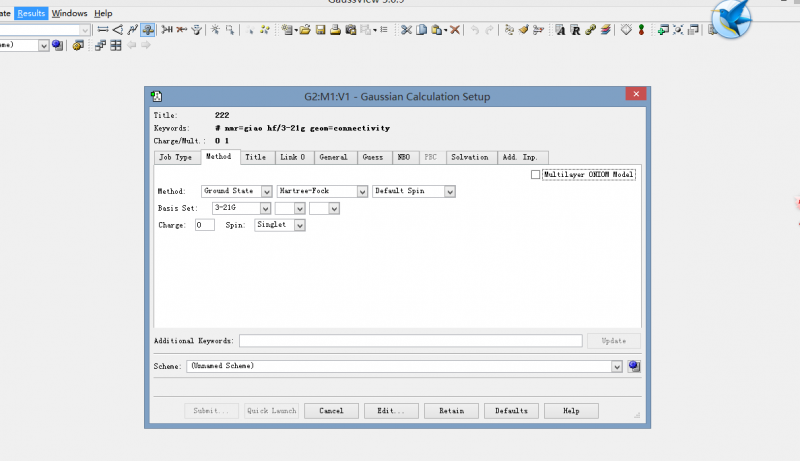This screenshot has height=461, width=800.
Task: Open the paste options arrow in toolbar
Action: [x=445, y=30]
